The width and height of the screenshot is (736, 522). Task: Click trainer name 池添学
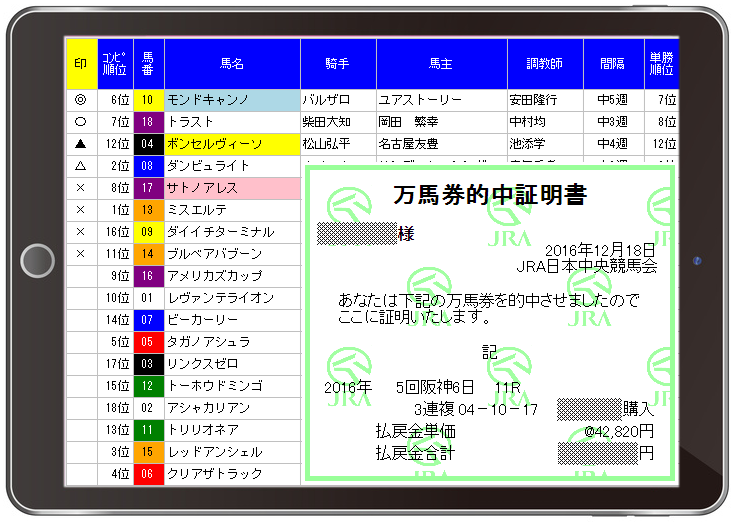pos(528,144)
